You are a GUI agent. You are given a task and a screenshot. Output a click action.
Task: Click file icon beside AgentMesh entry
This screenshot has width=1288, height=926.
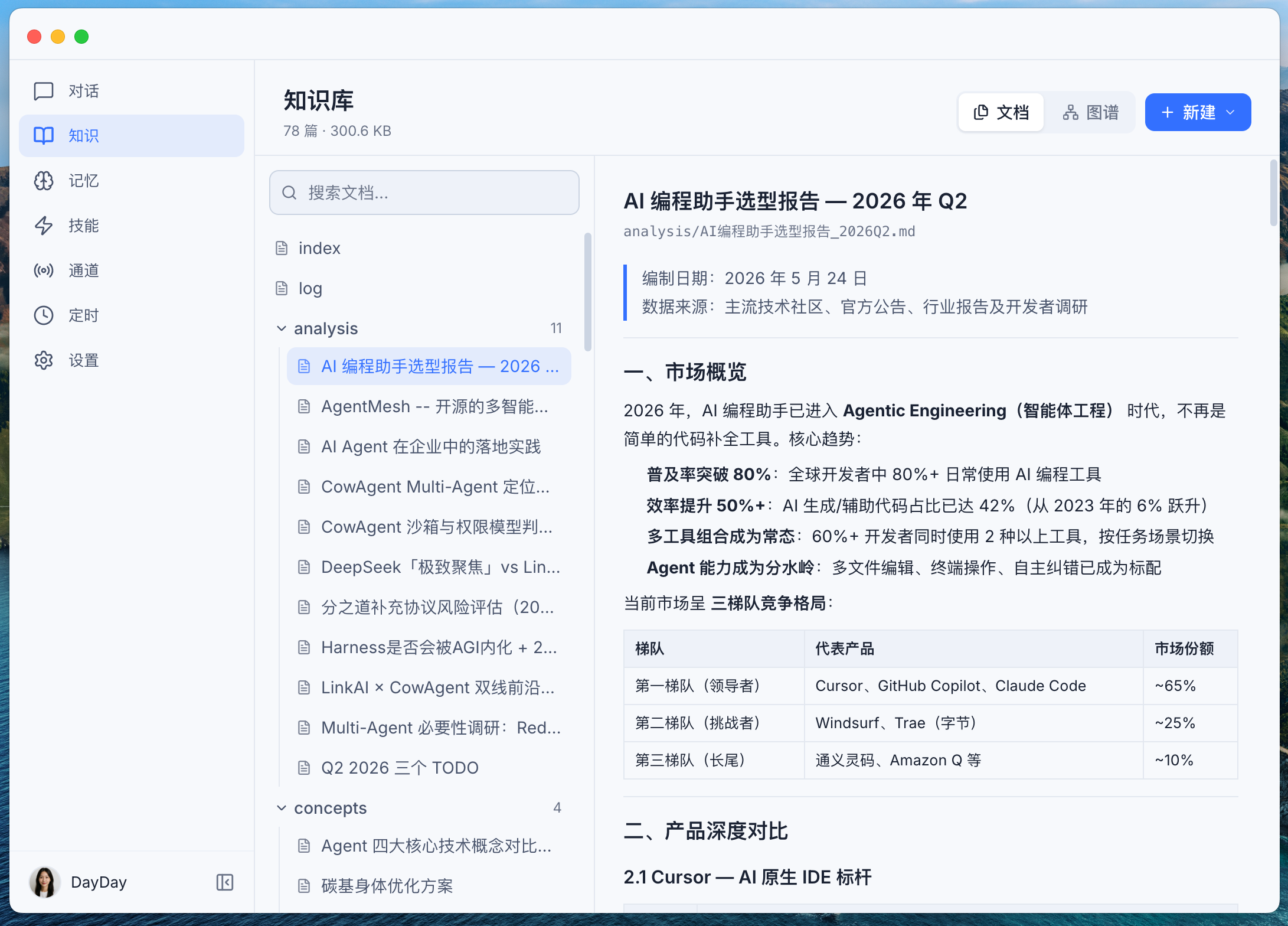[x=304, y=406]
